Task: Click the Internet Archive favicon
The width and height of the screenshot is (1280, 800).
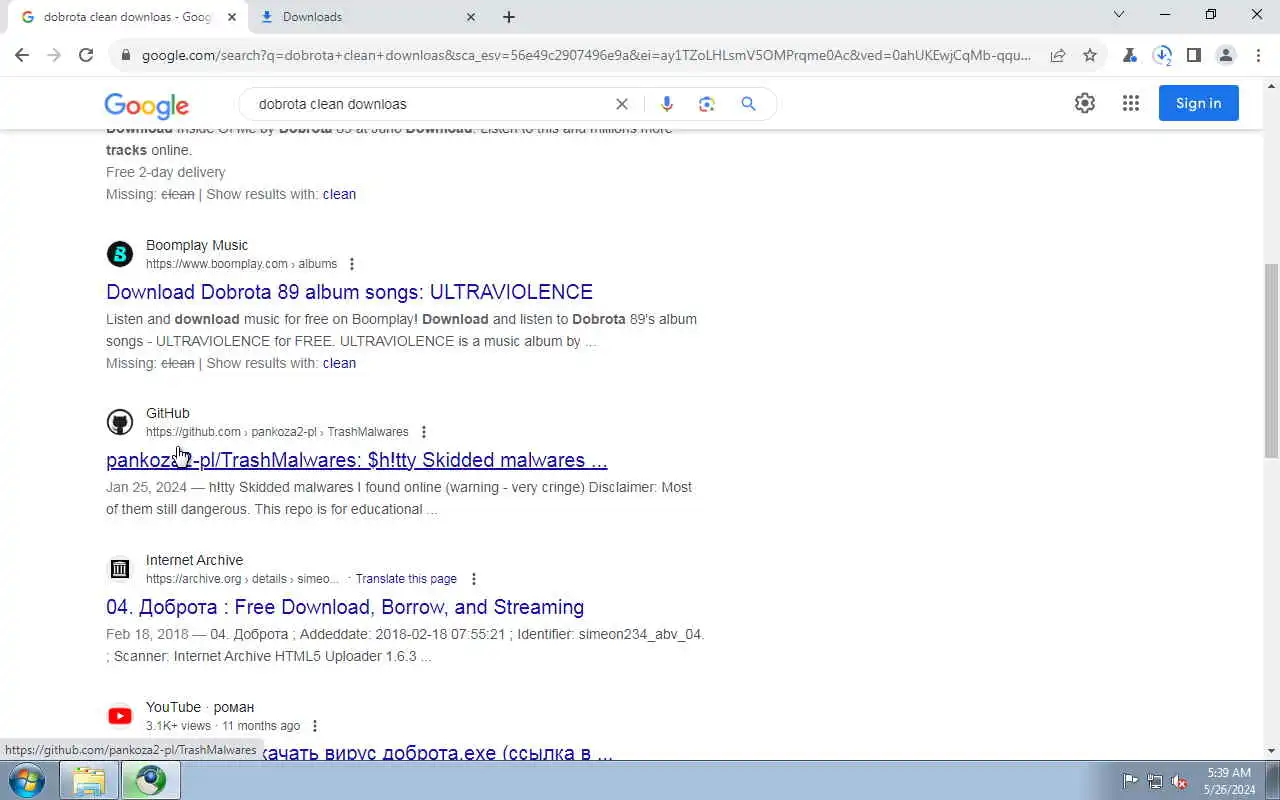Action: [120, 569]
